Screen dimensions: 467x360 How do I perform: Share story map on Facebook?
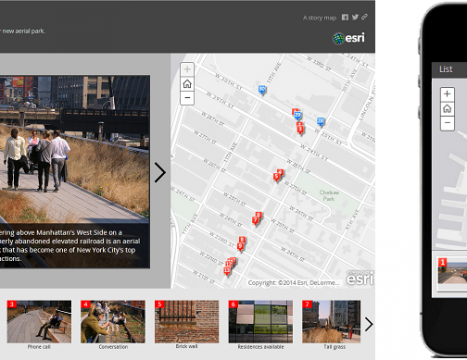(x=345, y=17)
